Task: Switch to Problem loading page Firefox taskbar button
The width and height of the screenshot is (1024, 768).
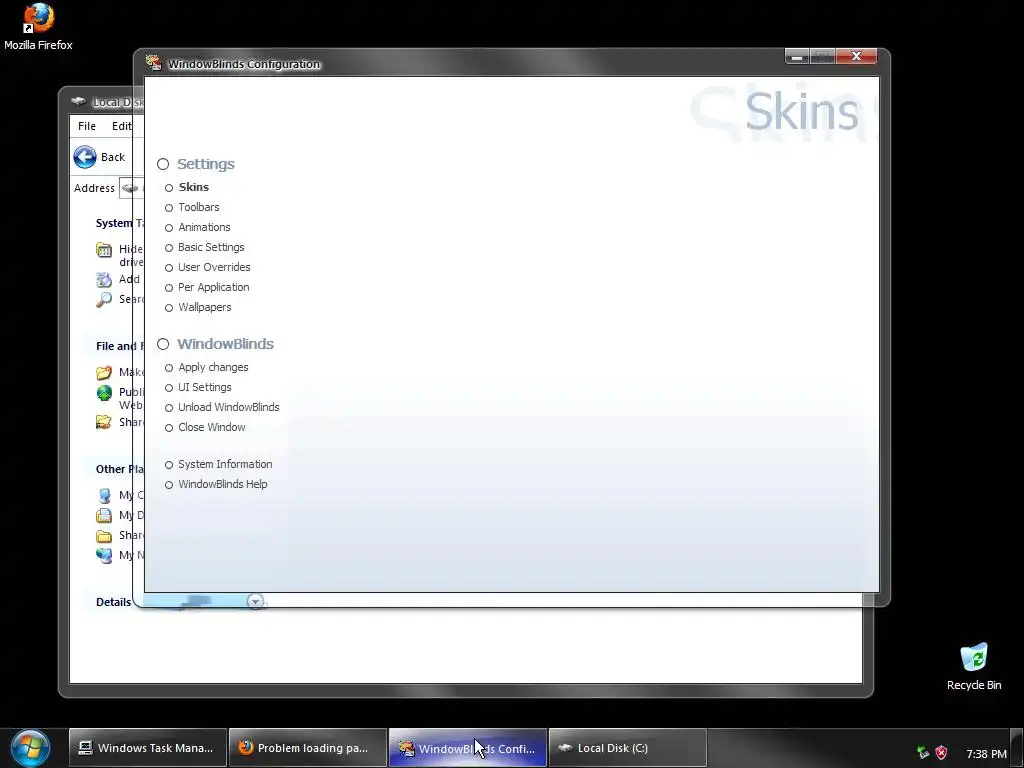Action: (308, 748)
